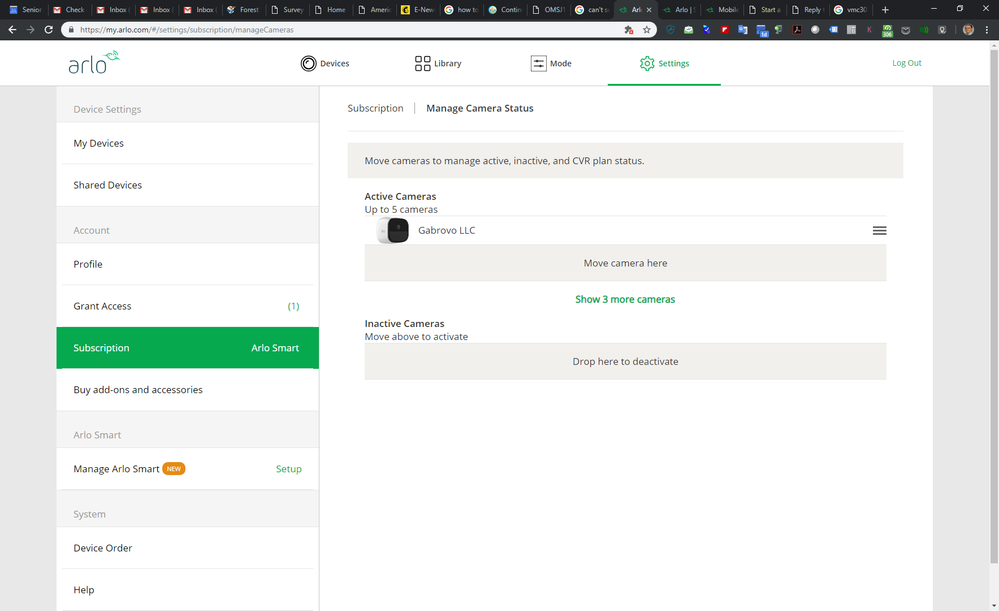This screenshot has width=999, height=611.
Task: Click the Drop here to deactivate zone
Action: click(x=625, y=361)
